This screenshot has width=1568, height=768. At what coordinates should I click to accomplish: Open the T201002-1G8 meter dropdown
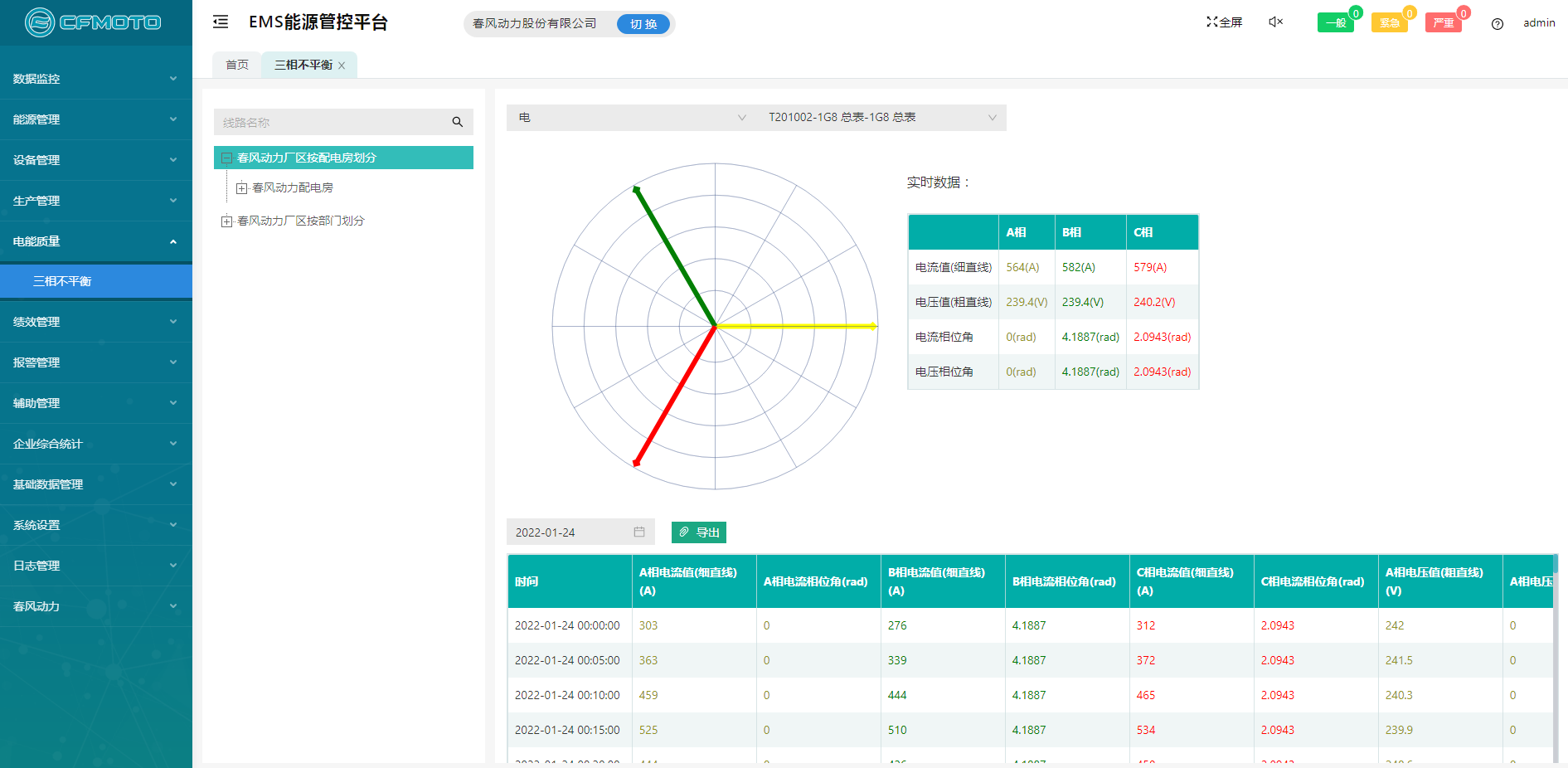coord(881,118)
